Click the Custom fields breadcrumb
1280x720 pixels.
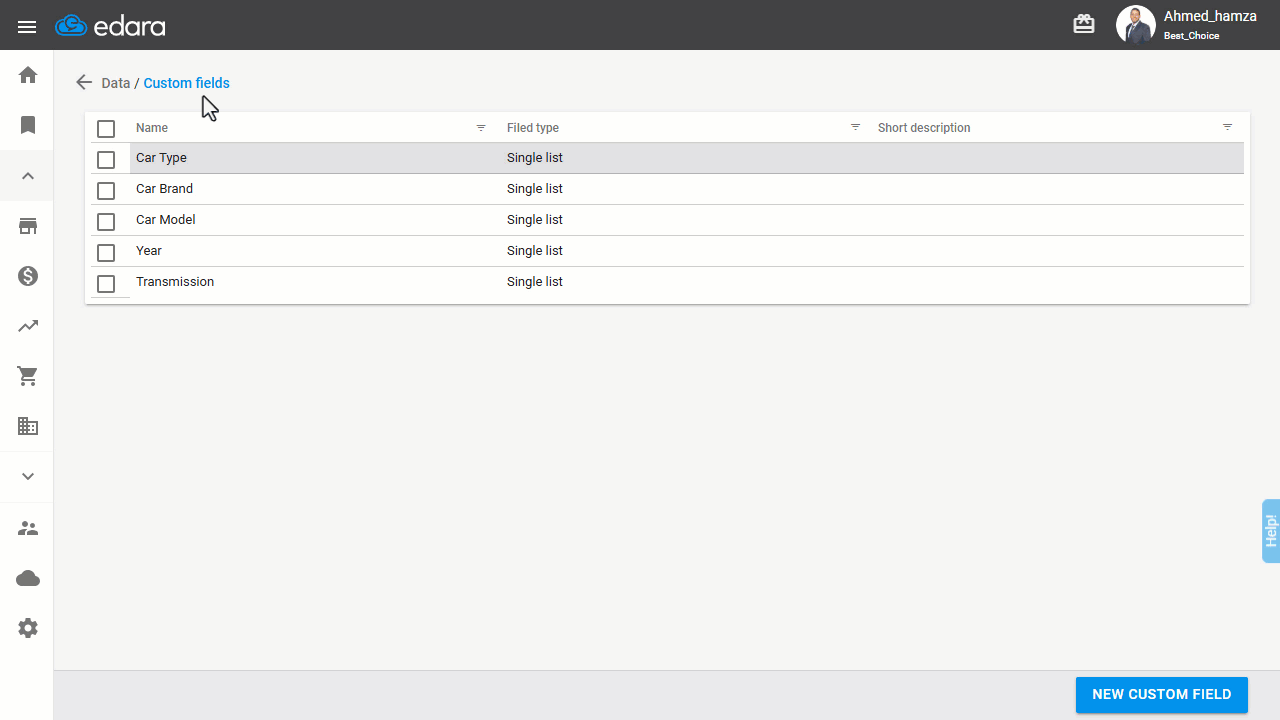(x=187, y=83)
